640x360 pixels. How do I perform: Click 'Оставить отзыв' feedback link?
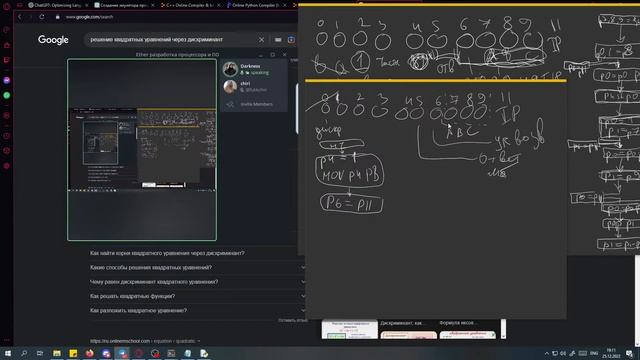tap(293, 320)
